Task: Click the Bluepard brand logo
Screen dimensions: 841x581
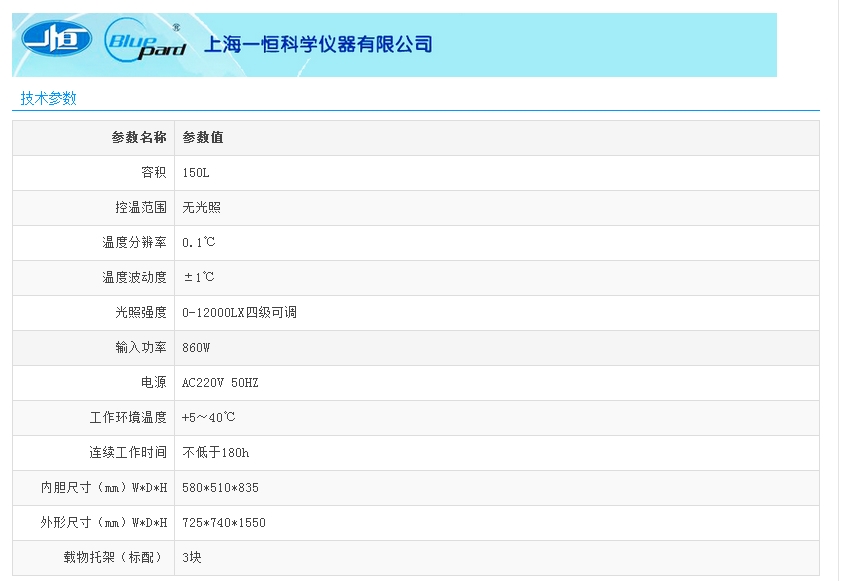Action: click(144, 43)
